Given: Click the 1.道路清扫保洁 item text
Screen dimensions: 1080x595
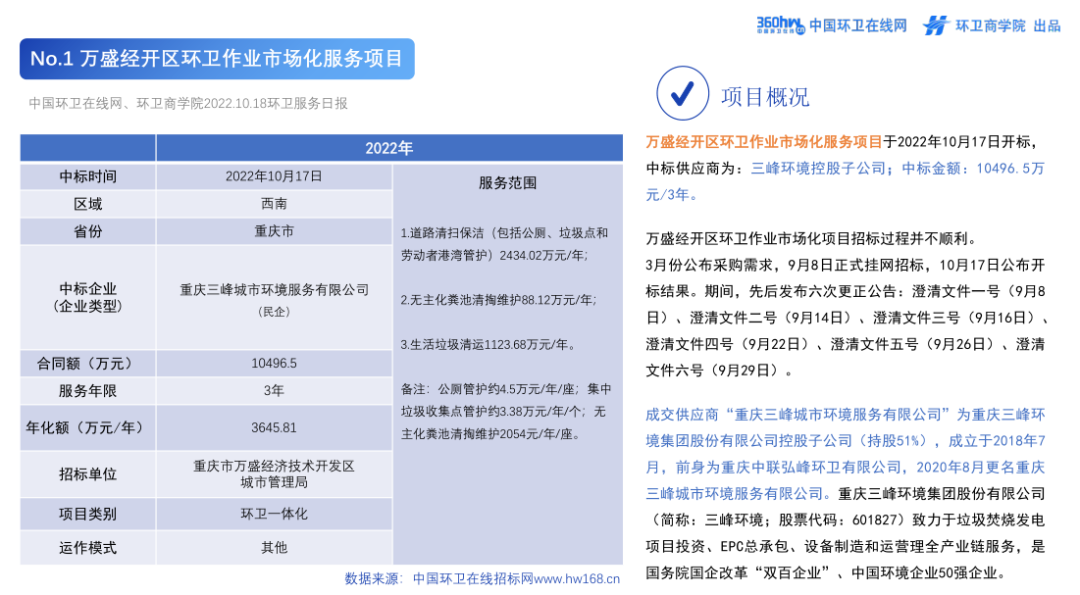Looking at the screenshot, I should pyautogui.click(x=504, y=244).
